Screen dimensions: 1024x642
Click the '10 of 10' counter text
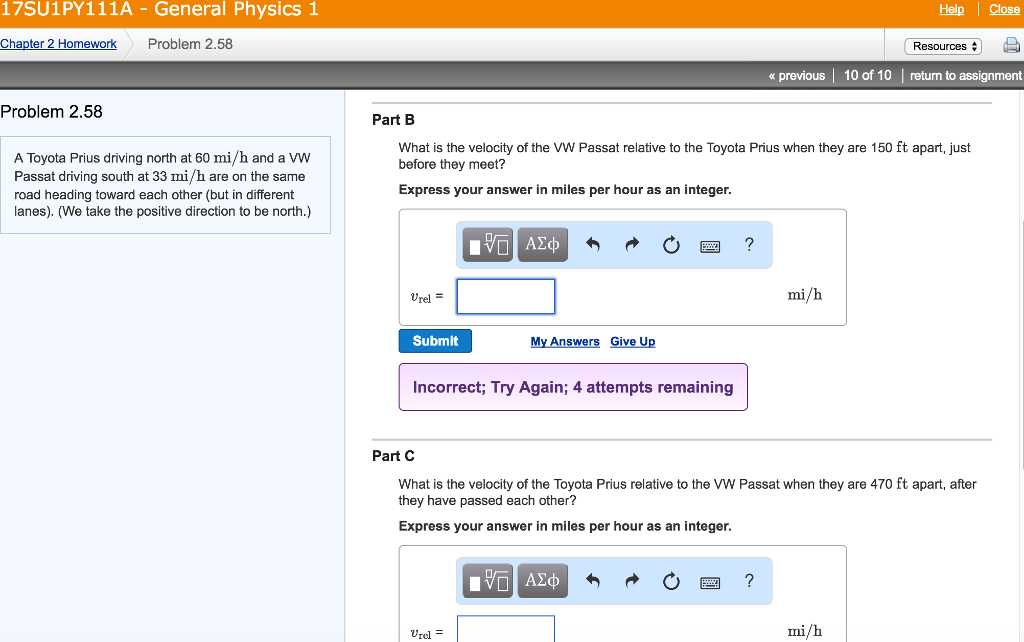(x=867, y=76)
